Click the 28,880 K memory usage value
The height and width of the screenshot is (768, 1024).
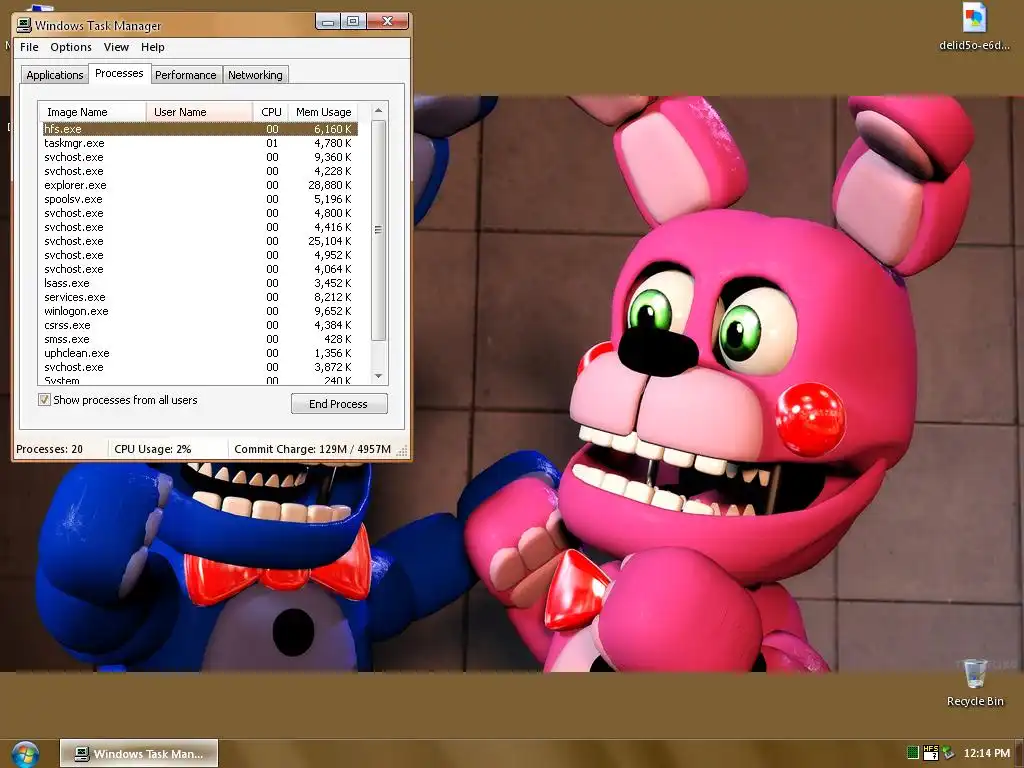(330, 185)
